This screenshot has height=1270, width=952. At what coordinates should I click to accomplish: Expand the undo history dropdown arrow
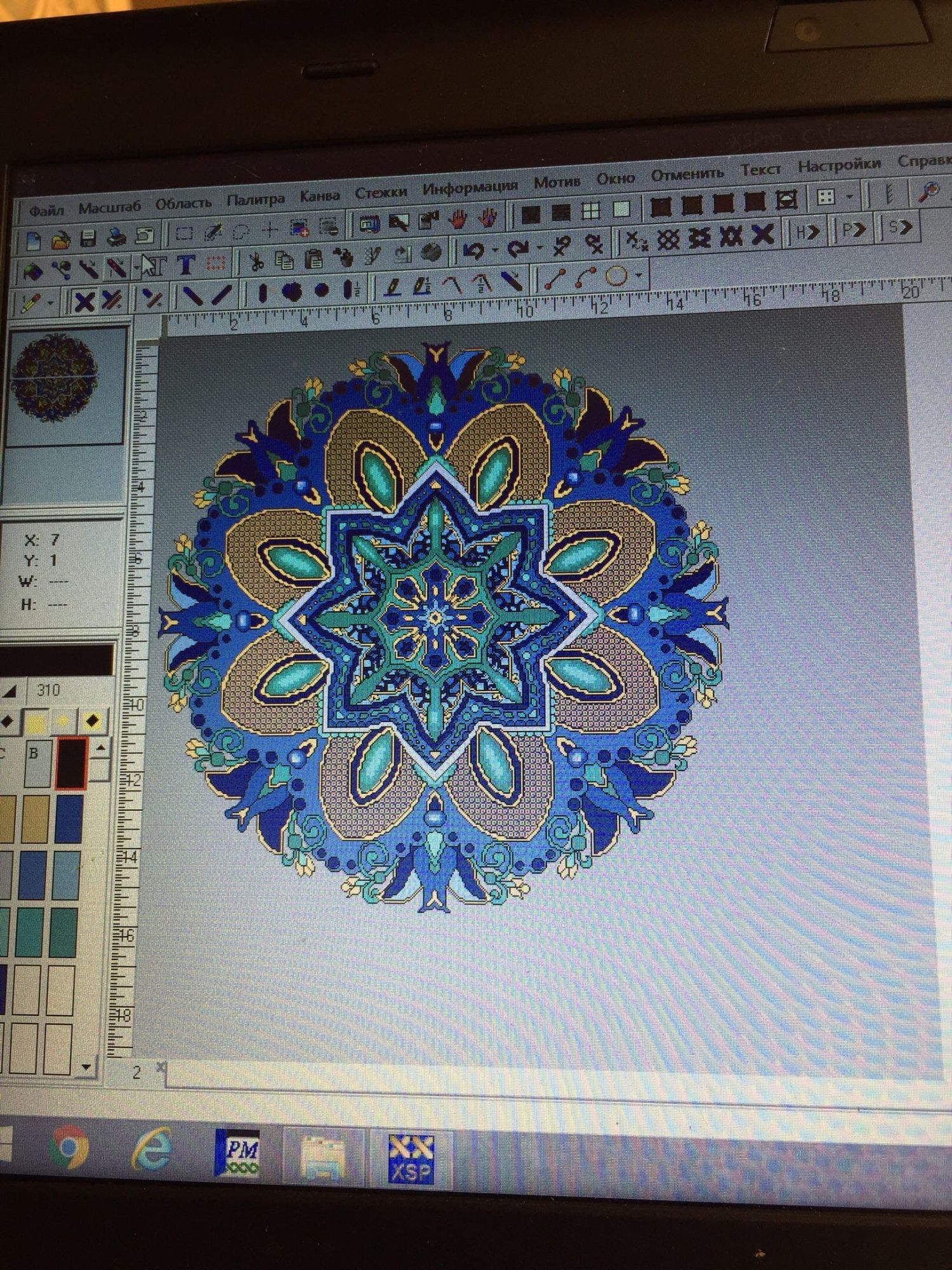(494, 250)
